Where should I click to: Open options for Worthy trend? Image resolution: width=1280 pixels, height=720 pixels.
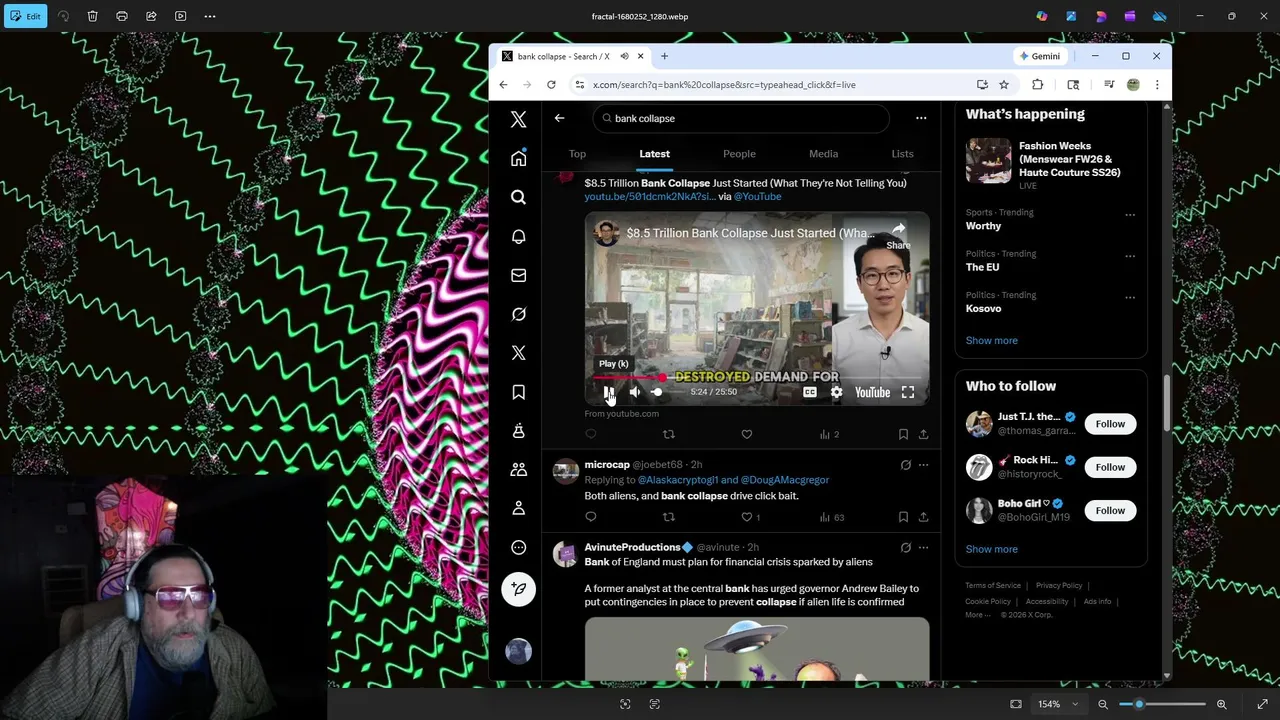pos(1130,214)
